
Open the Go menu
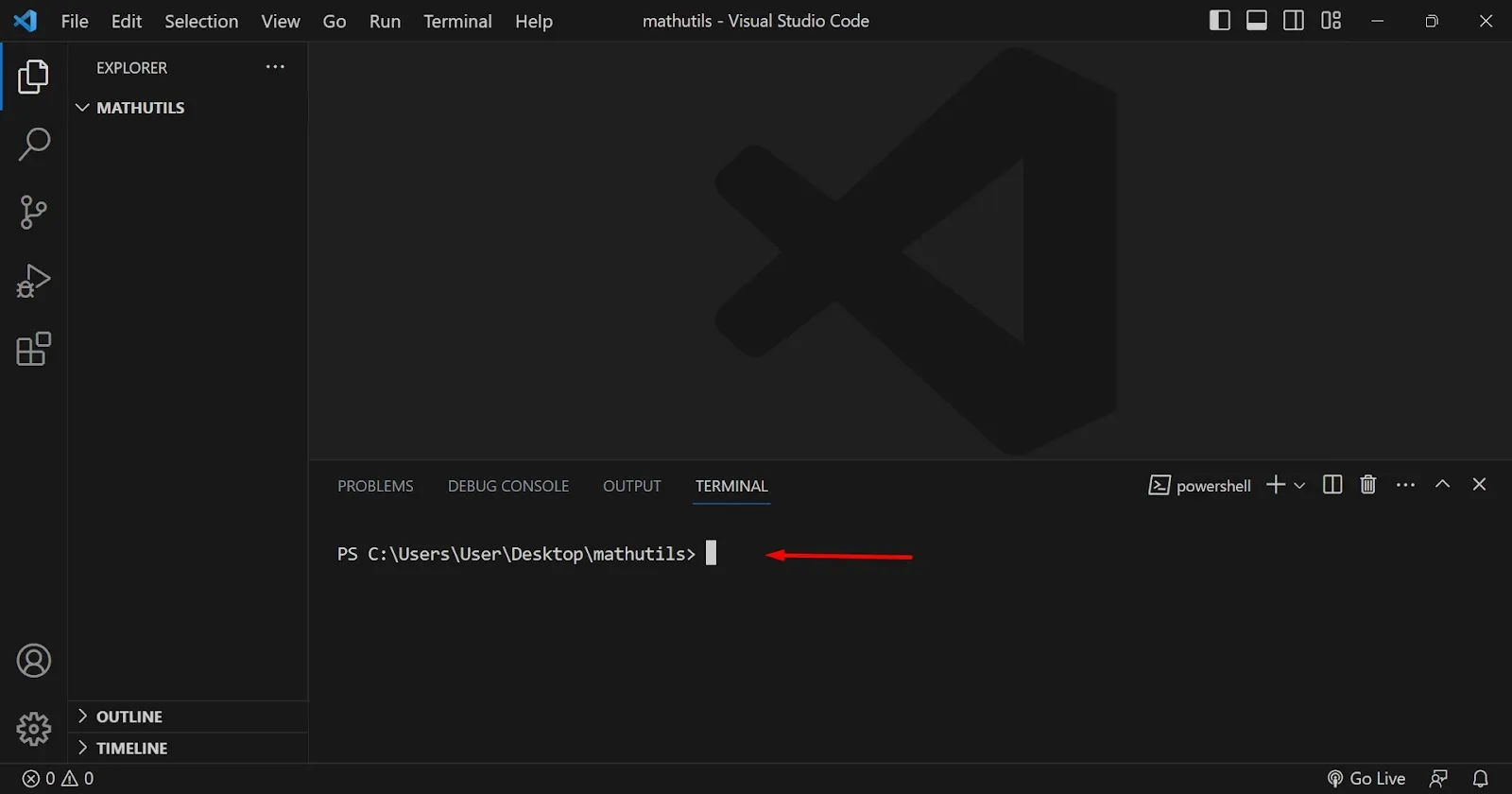(335, 21)
